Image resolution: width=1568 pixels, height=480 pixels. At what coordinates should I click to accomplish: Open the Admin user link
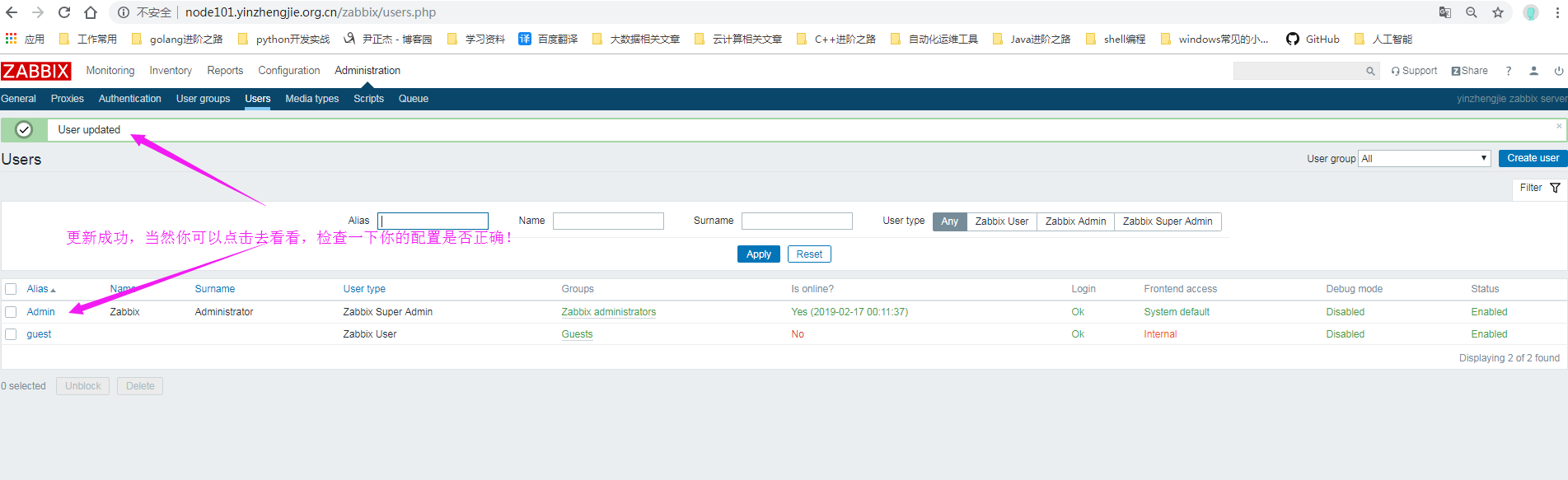click(x=40, y=312)
